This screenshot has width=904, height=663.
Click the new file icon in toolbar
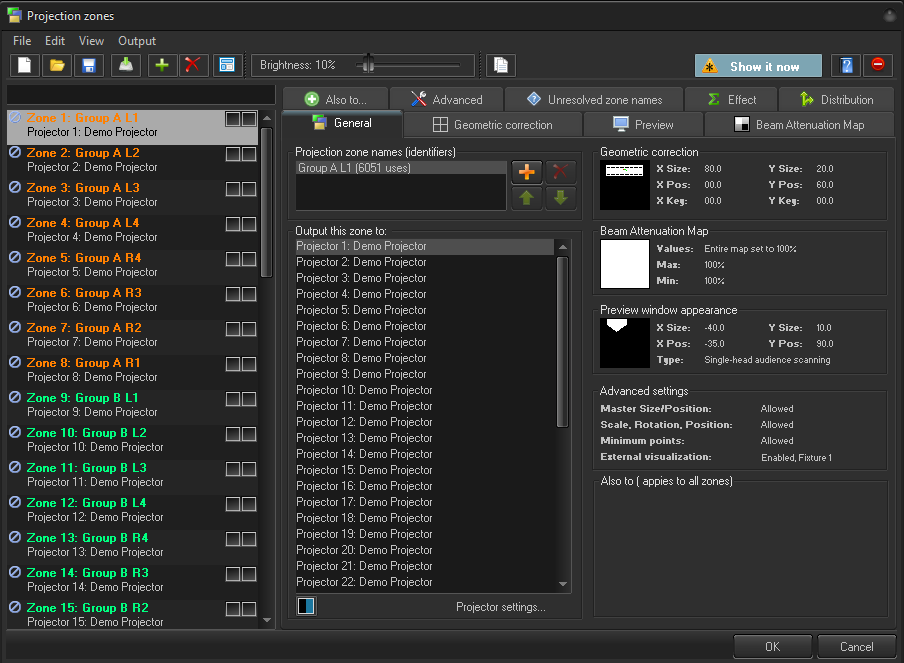pyautogui.click(x=25, y=66)
